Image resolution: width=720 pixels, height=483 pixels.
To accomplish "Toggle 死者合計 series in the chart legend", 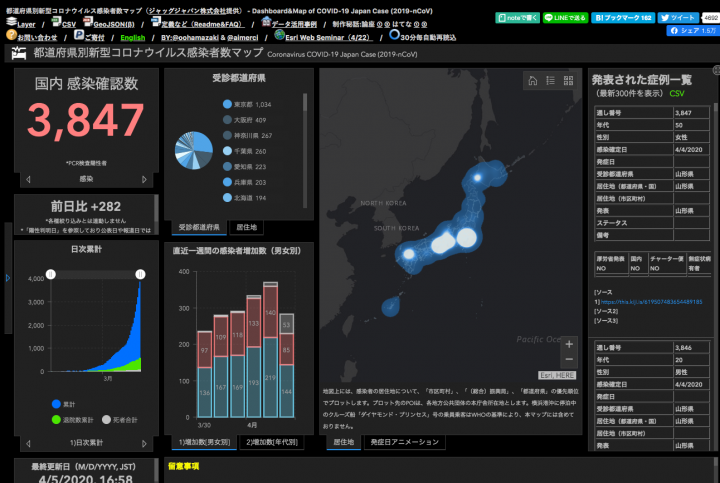I will click(x=110, y=419).
